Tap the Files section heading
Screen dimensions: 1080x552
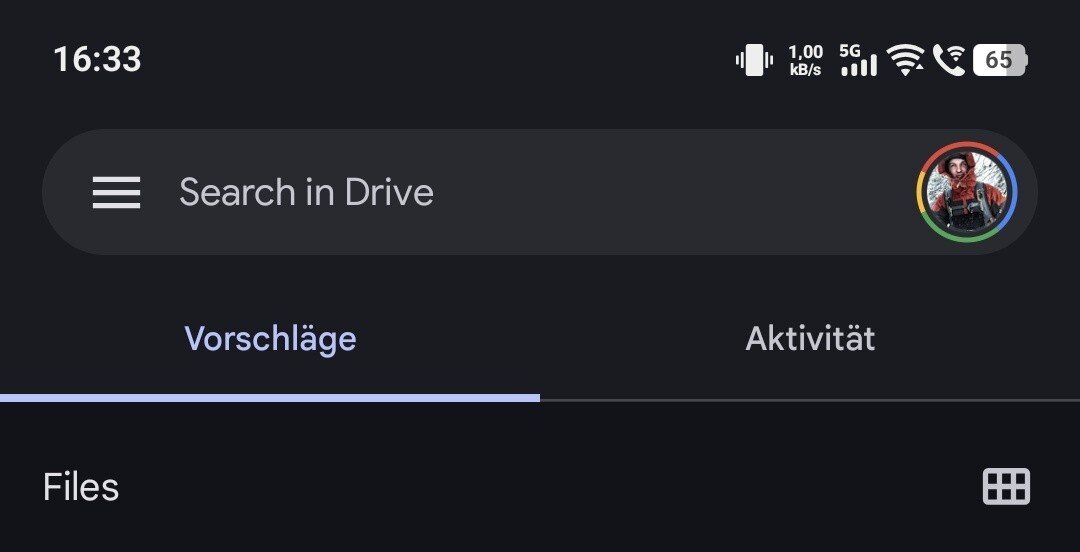pos(81,488)
